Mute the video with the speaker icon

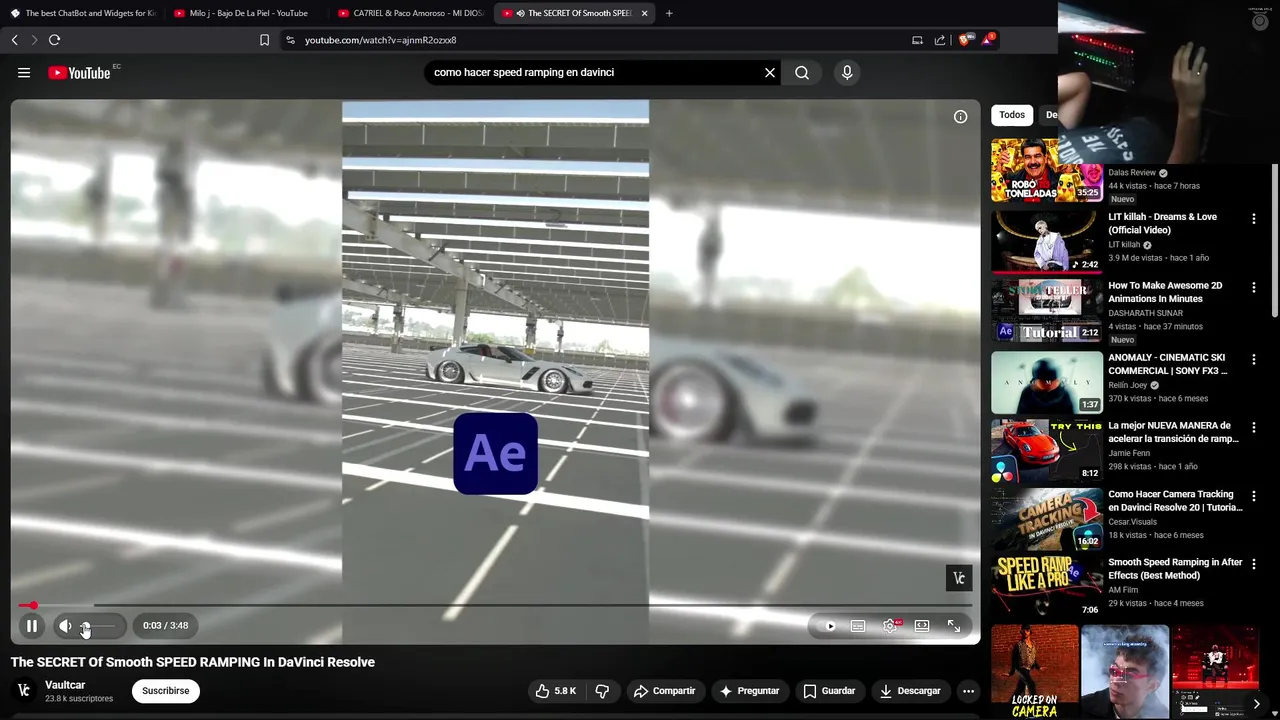point(65,626)
